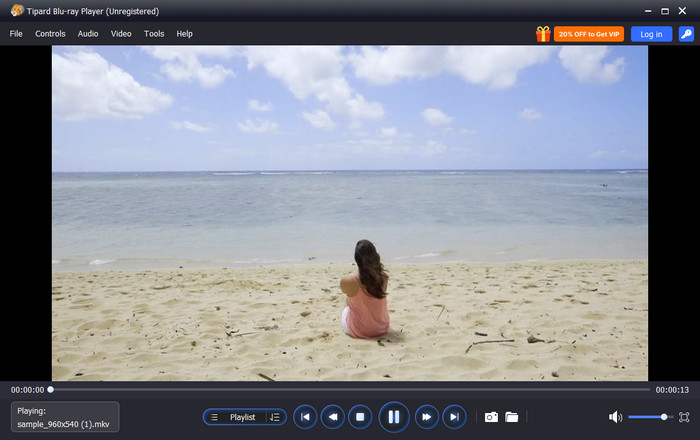Open the Playlist panel
700x440 pixels.
[x=244, y=417]
